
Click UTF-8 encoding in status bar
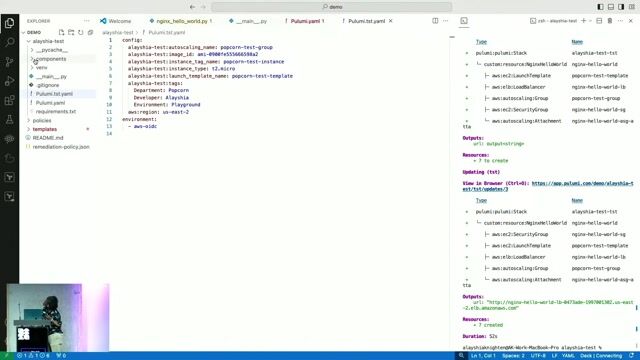[538, 356]
